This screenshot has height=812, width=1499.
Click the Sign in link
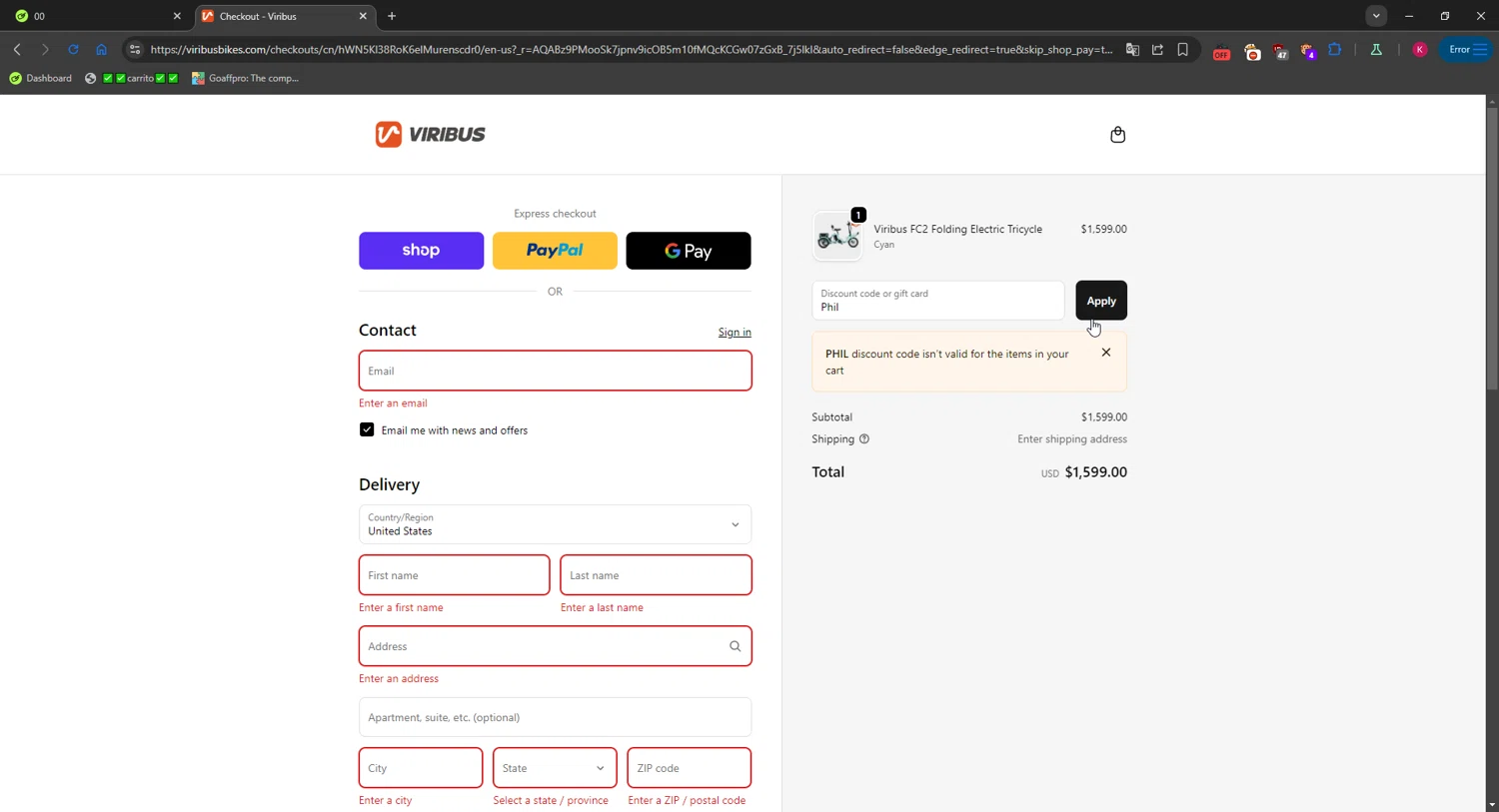click(735, 333)
